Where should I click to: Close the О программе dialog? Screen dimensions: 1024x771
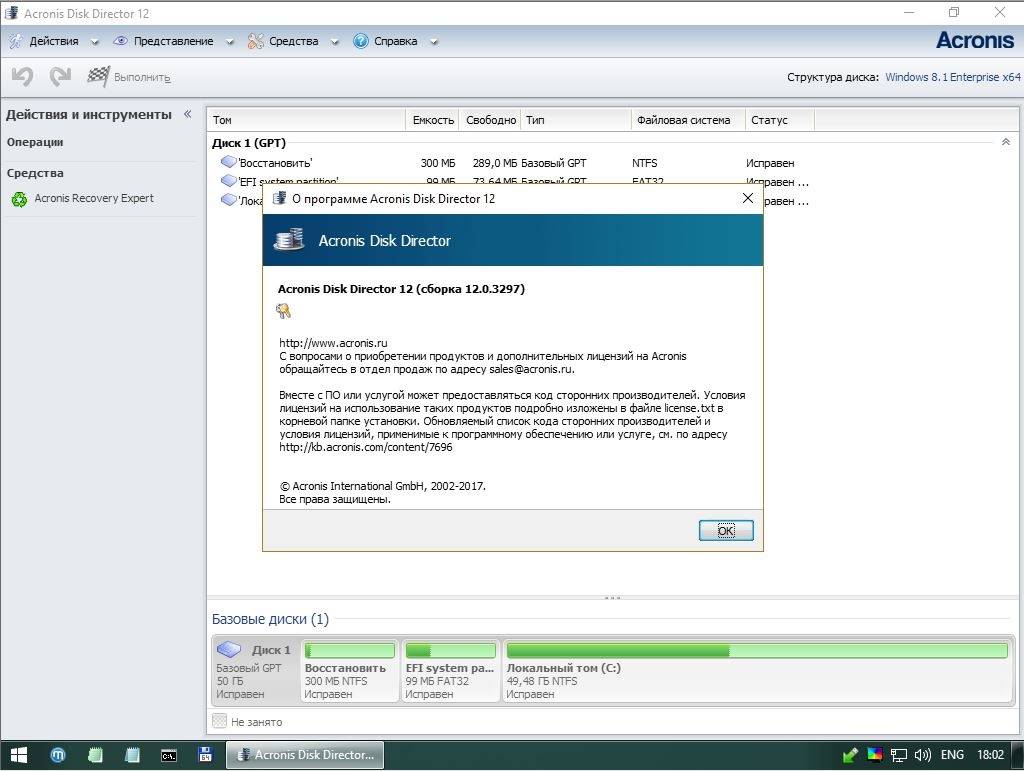(748, 198)
